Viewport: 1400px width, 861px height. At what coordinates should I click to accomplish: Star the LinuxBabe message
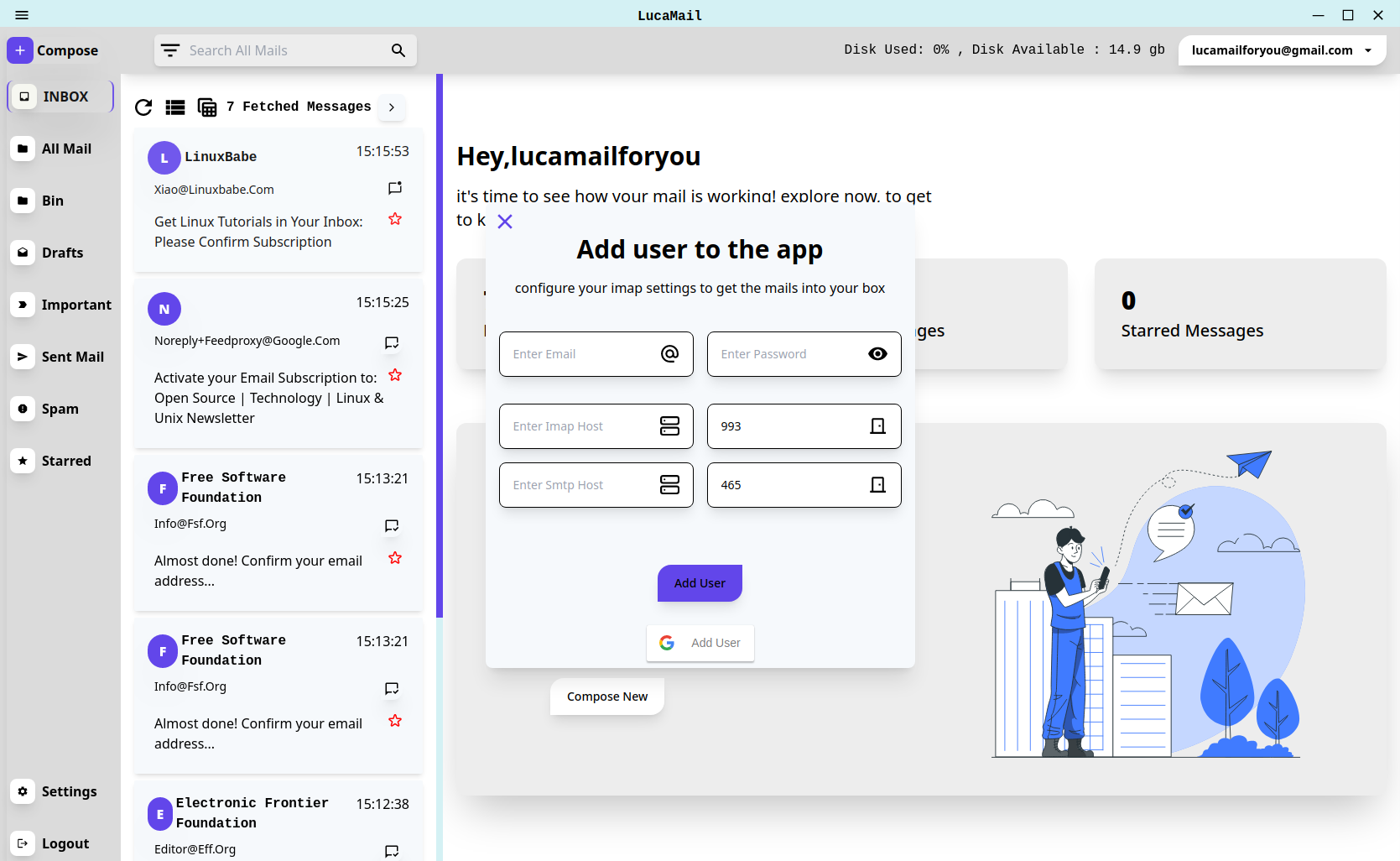pyautogui.click(x=395, y=219)
